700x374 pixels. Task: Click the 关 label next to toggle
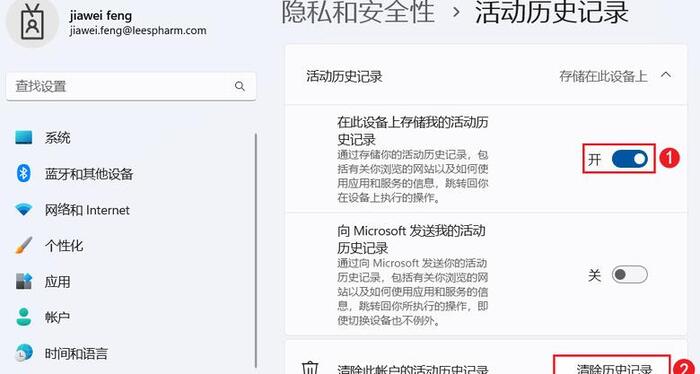click(595, 275)
